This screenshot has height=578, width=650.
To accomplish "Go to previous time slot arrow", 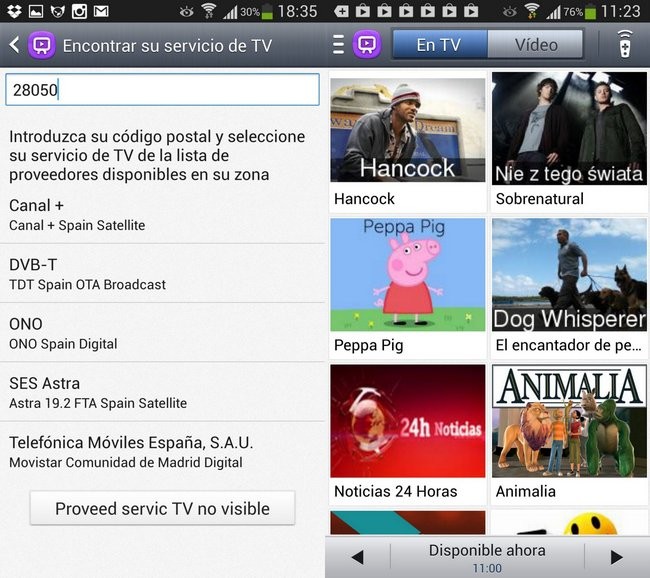I will coord(358,557).
